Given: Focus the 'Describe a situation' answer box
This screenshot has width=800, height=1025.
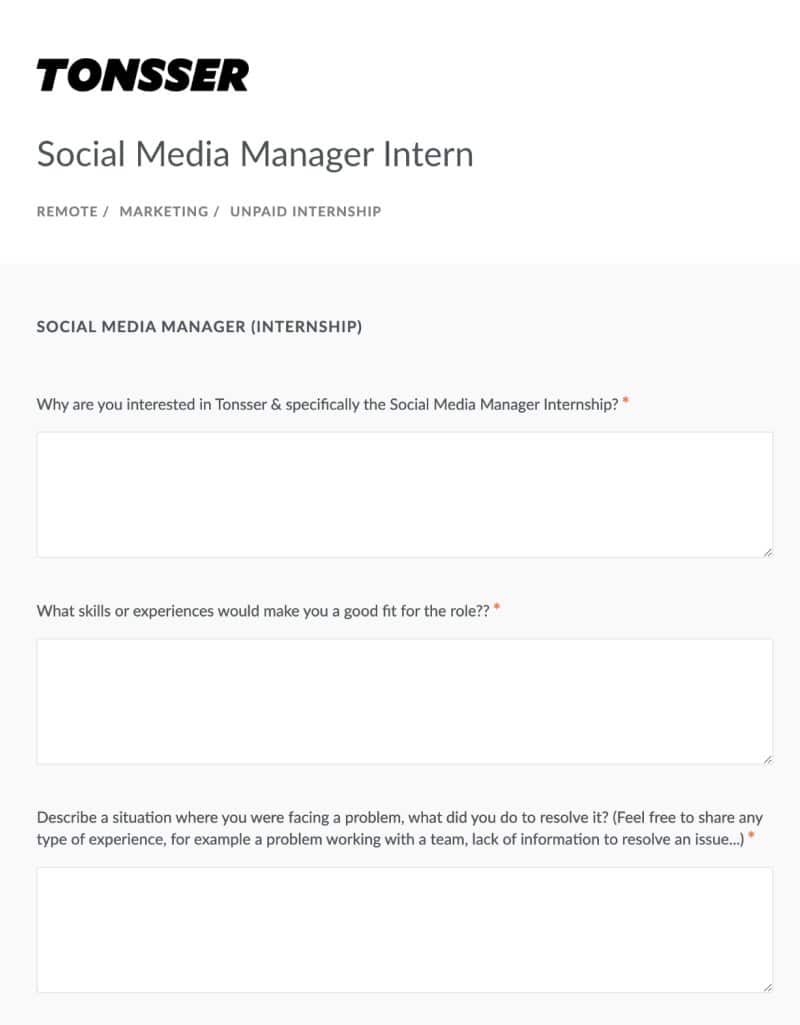Looking at the screenshot, I should 405,930.
